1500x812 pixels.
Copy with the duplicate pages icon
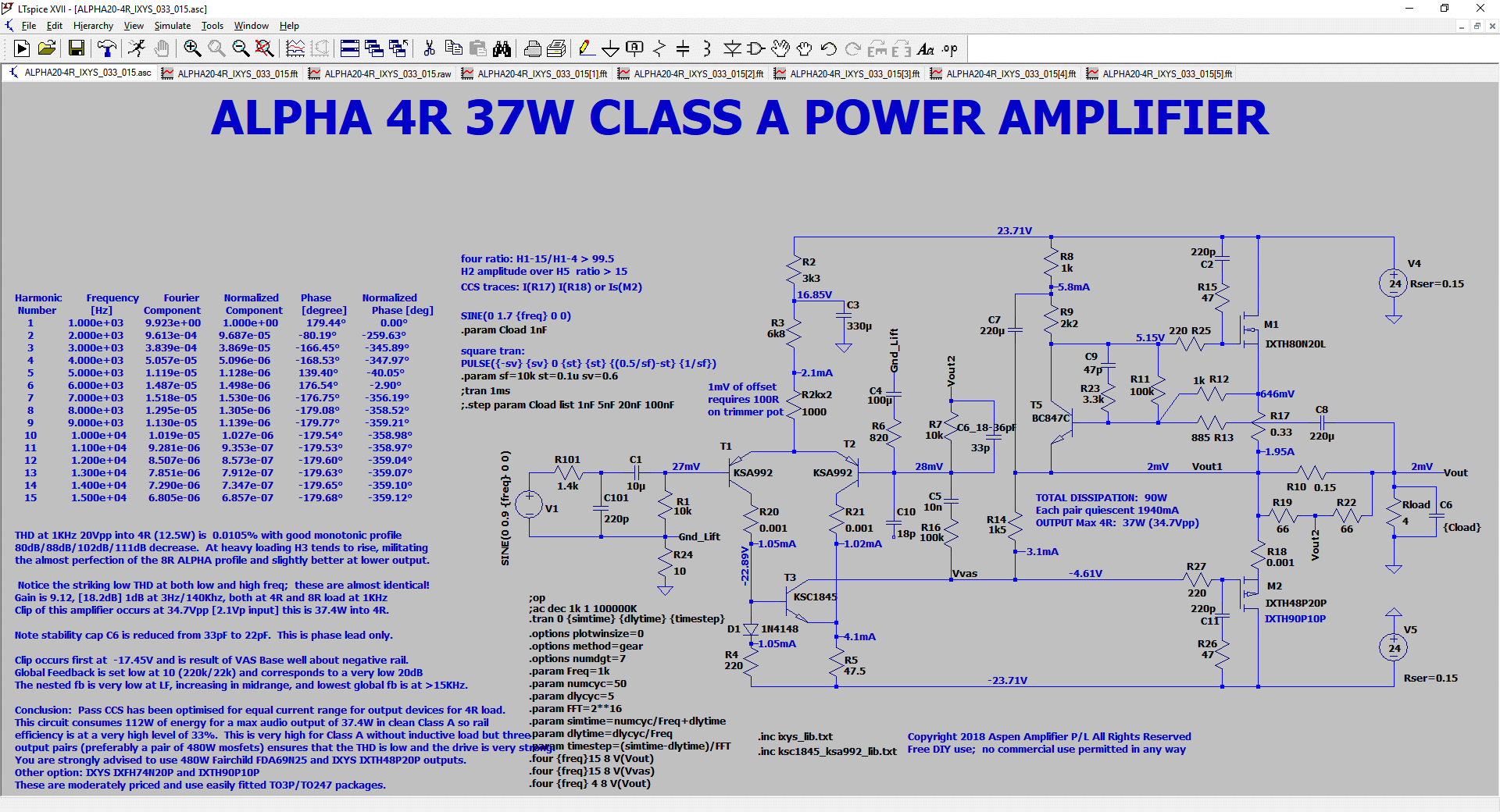click(x=453, y=49)
